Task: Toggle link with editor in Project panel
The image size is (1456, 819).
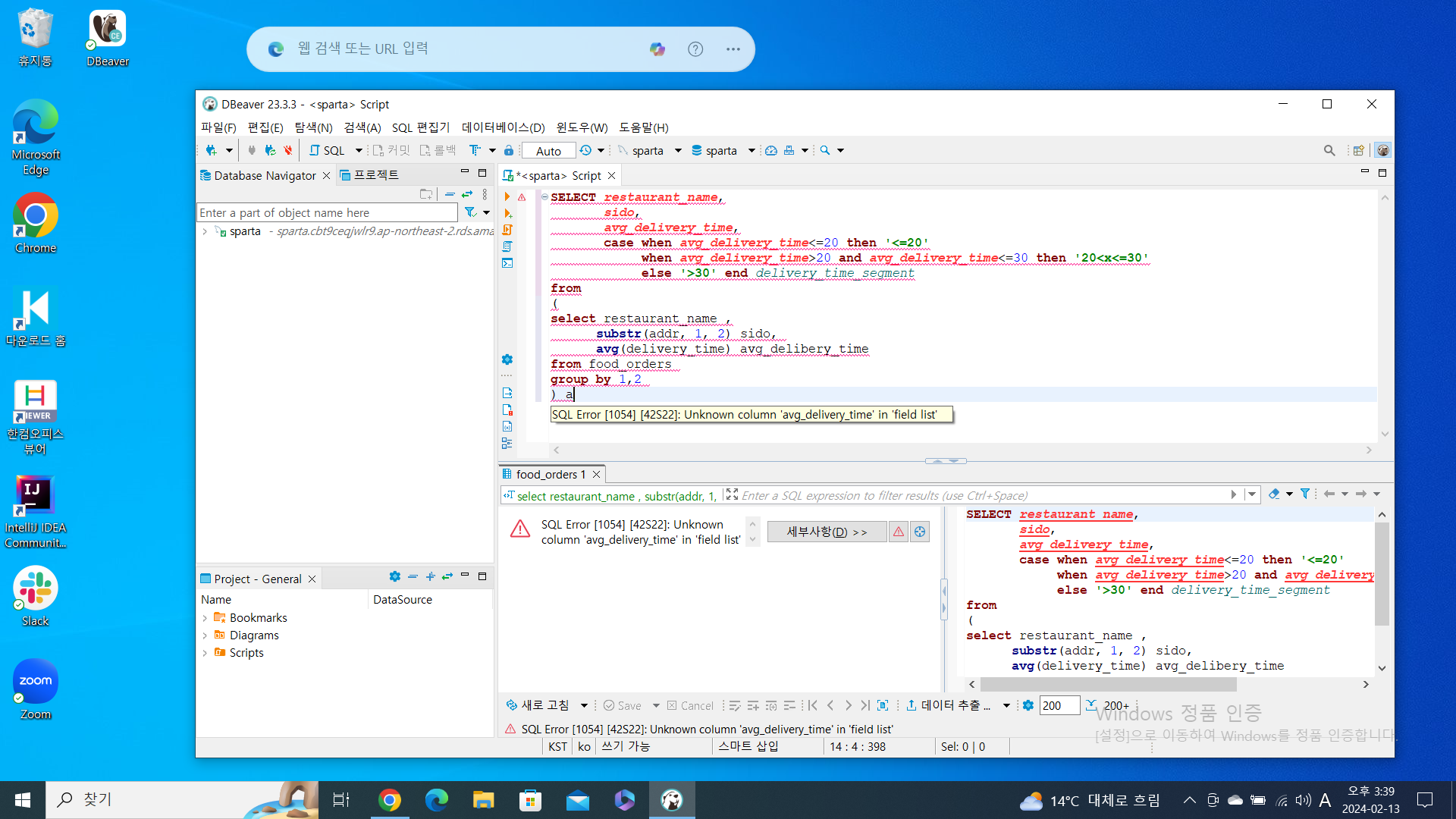Action: [x=447, y=576]
